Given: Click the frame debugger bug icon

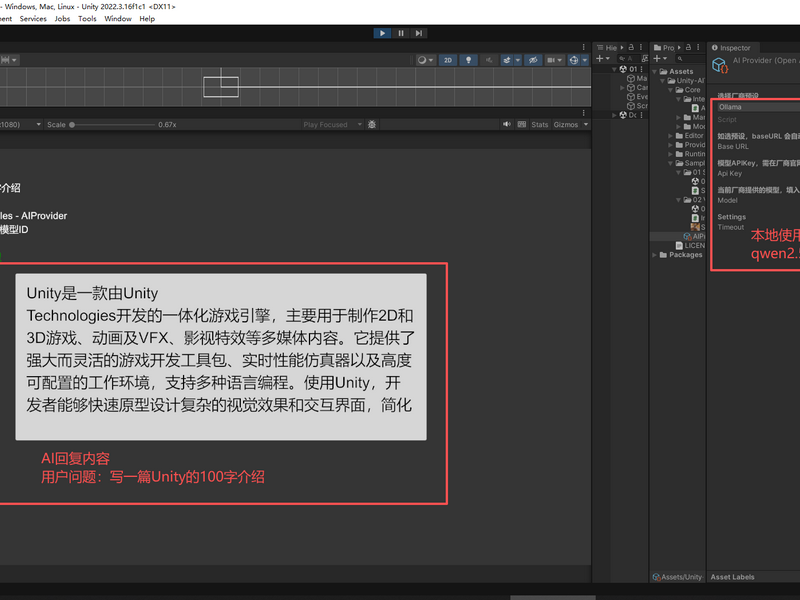Looking at the screenshot, I should tap(372, 124).
